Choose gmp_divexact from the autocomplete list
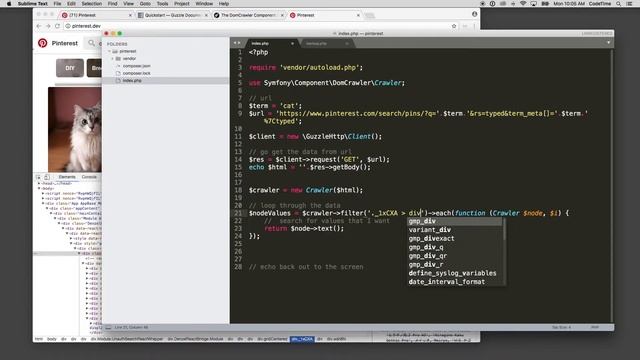 454,238
